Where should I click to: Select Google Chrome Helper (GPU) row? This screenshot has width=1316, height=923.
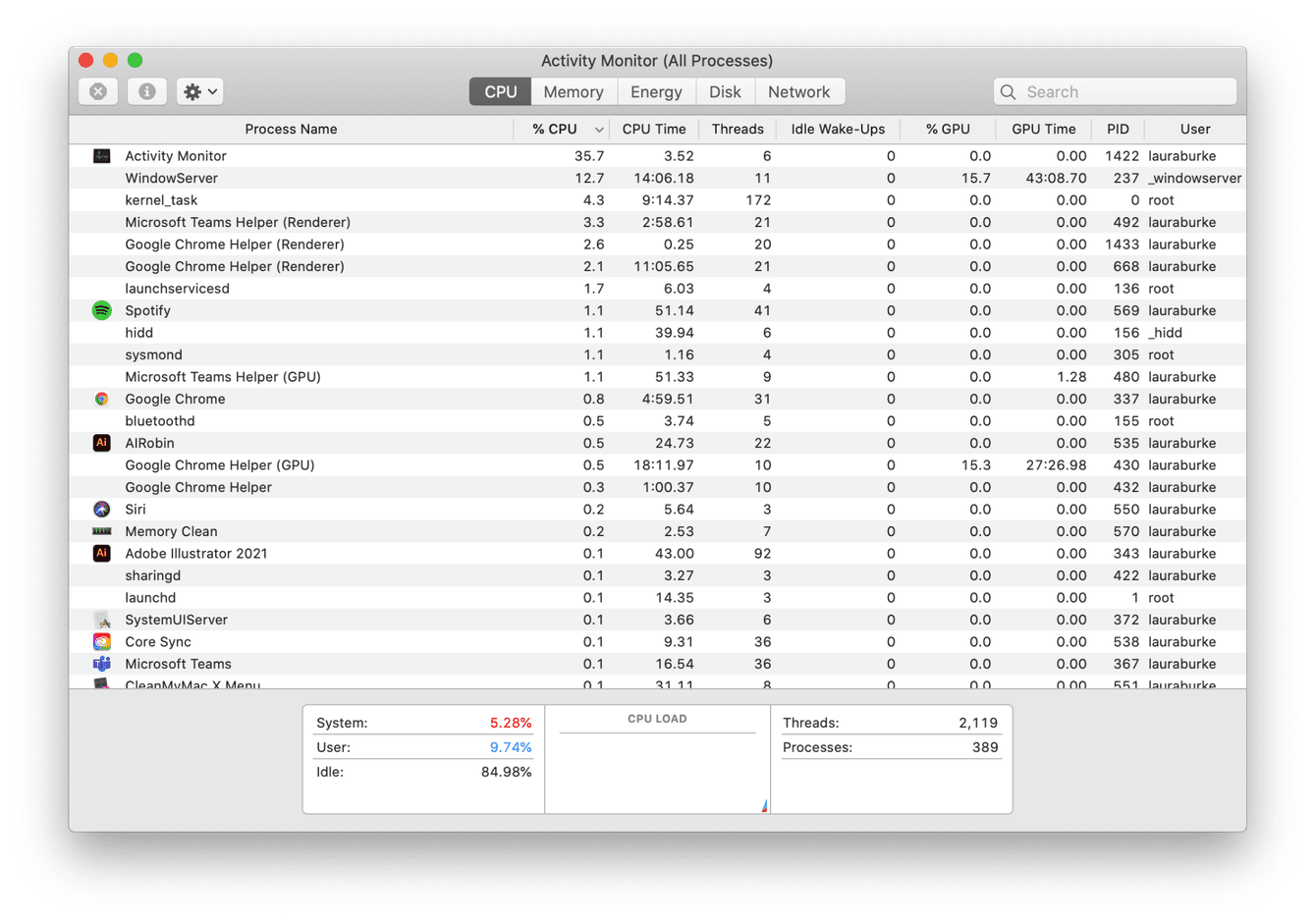pos(657,465)
